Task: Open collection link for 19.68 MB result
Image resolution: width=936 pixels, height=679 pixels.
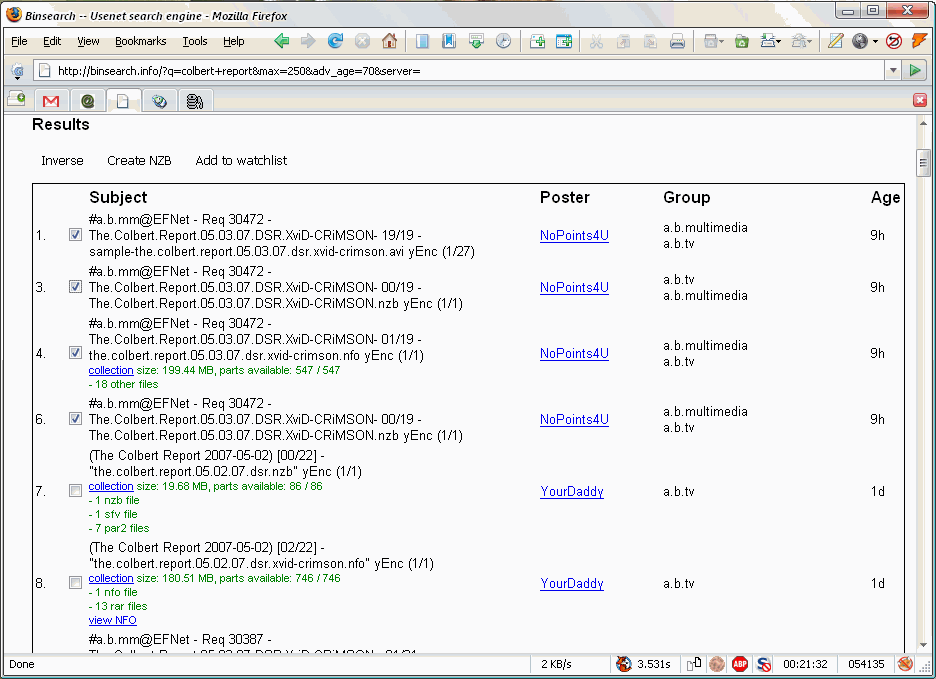Action: 111,486
